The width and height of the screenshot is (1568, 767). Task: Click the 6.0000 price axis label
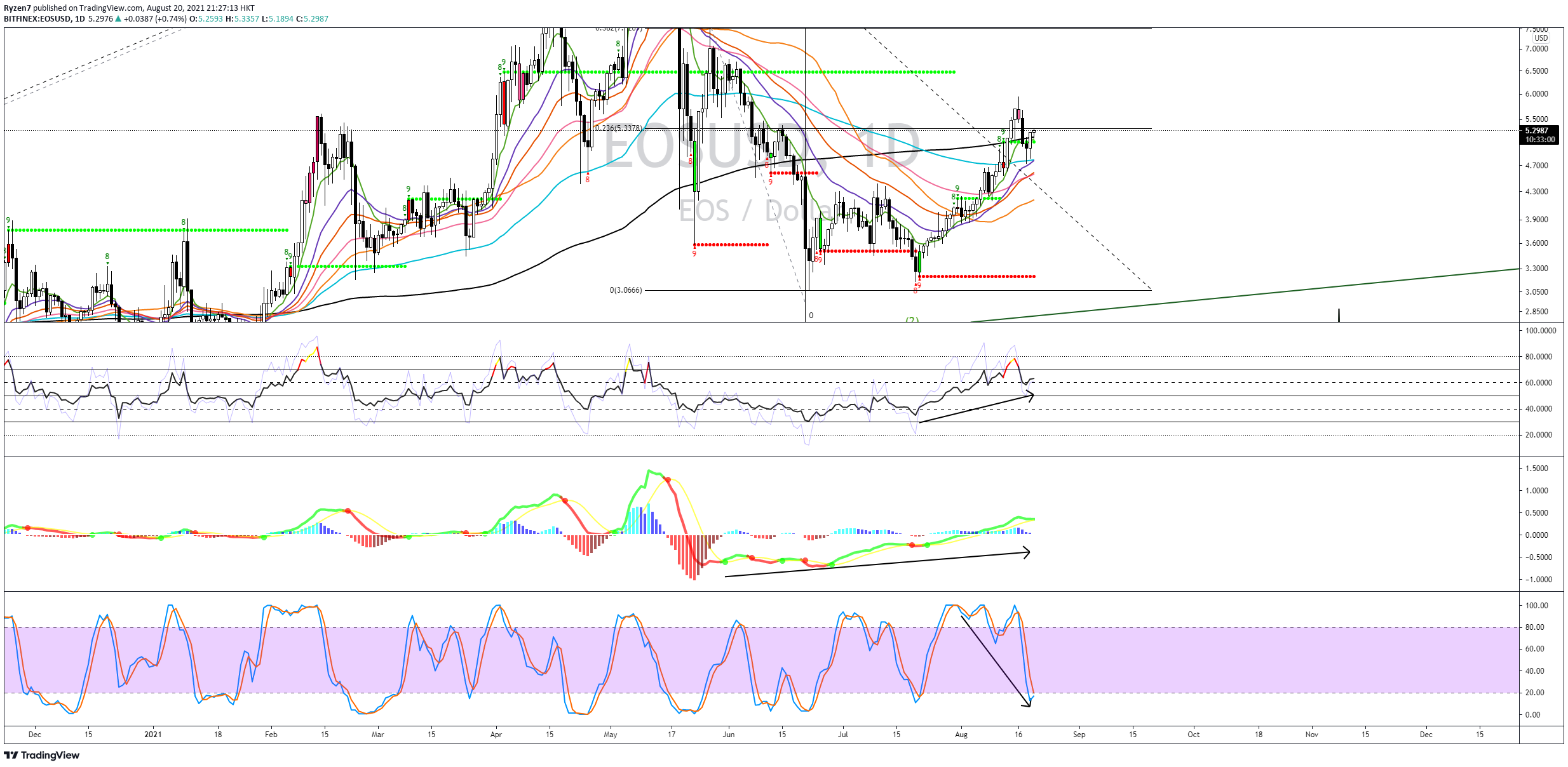pyautogui.click(x=1537, y=94)
